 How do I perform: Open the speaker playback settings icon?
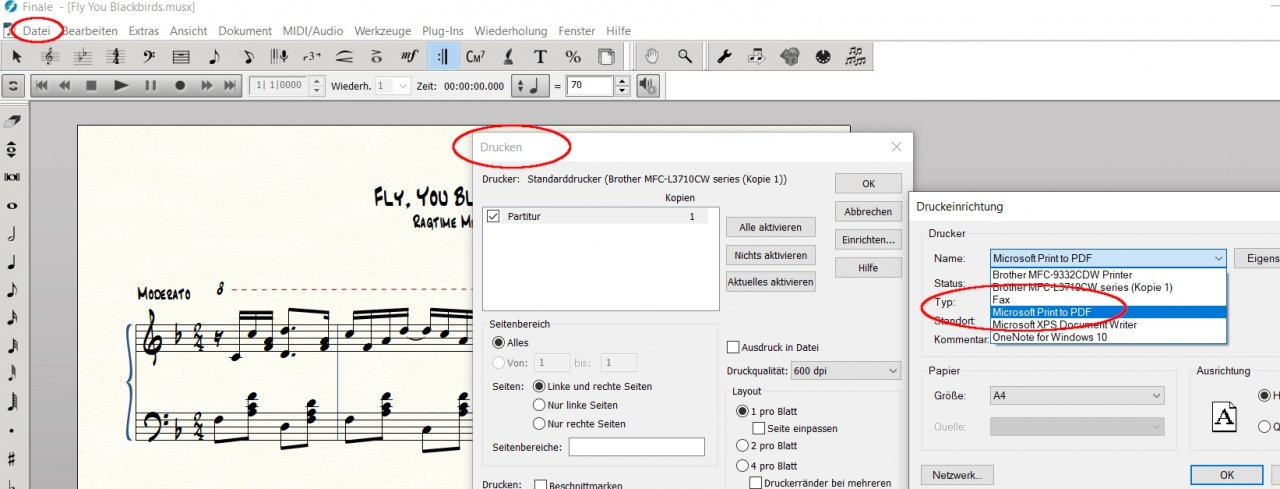coord(648,86)
